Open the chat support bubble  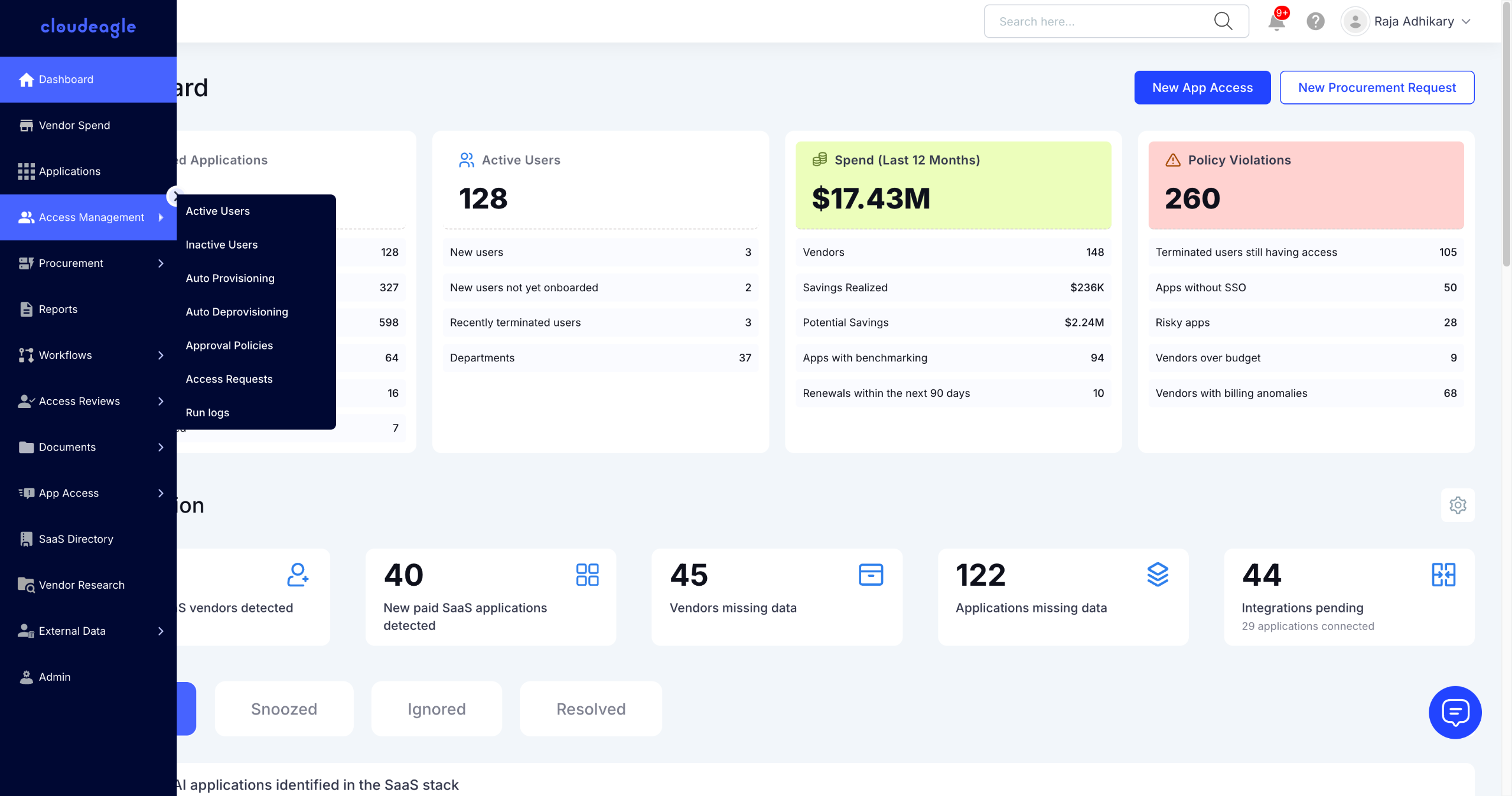[1455, 712]
